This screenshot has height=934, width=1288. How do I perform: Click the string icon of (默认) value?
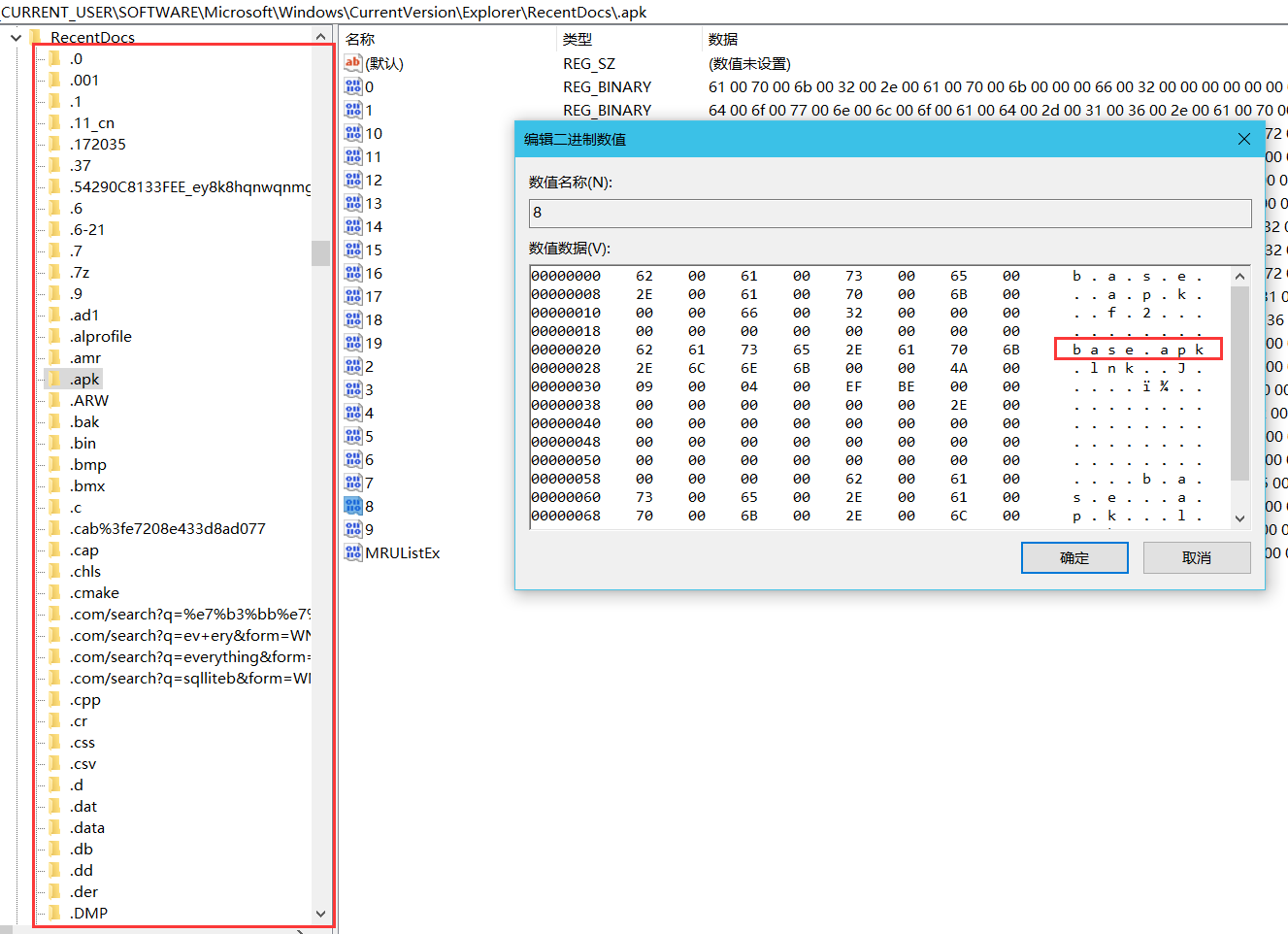[353, 63]
